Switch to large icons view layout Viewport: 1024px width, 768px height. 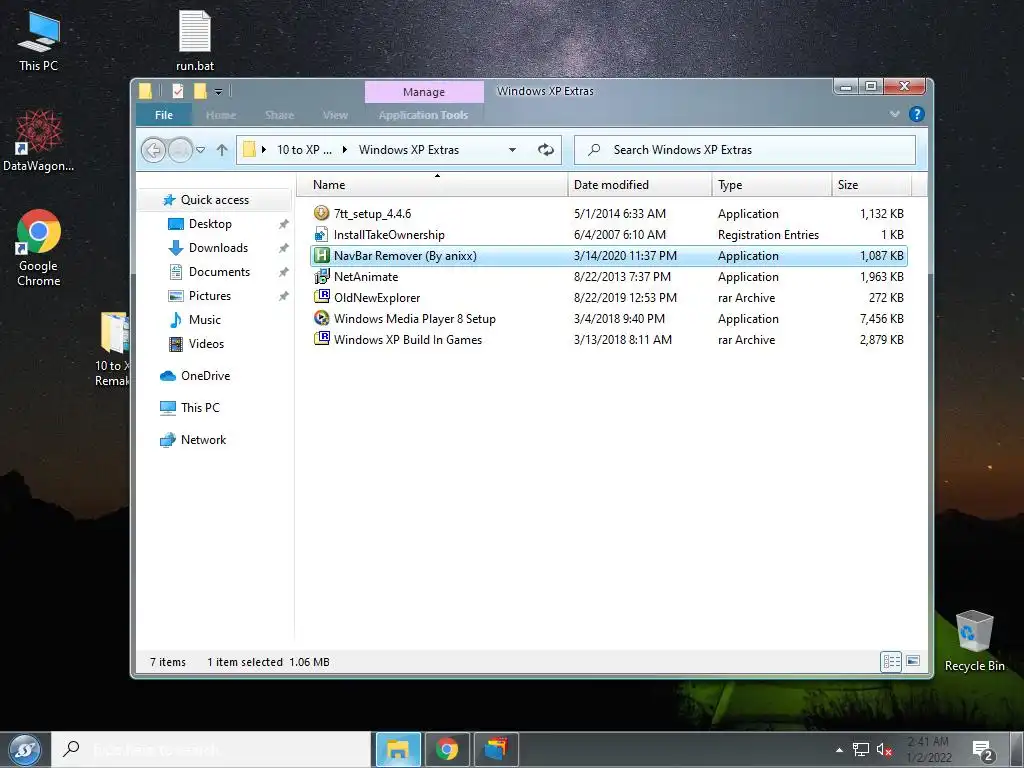913,662
